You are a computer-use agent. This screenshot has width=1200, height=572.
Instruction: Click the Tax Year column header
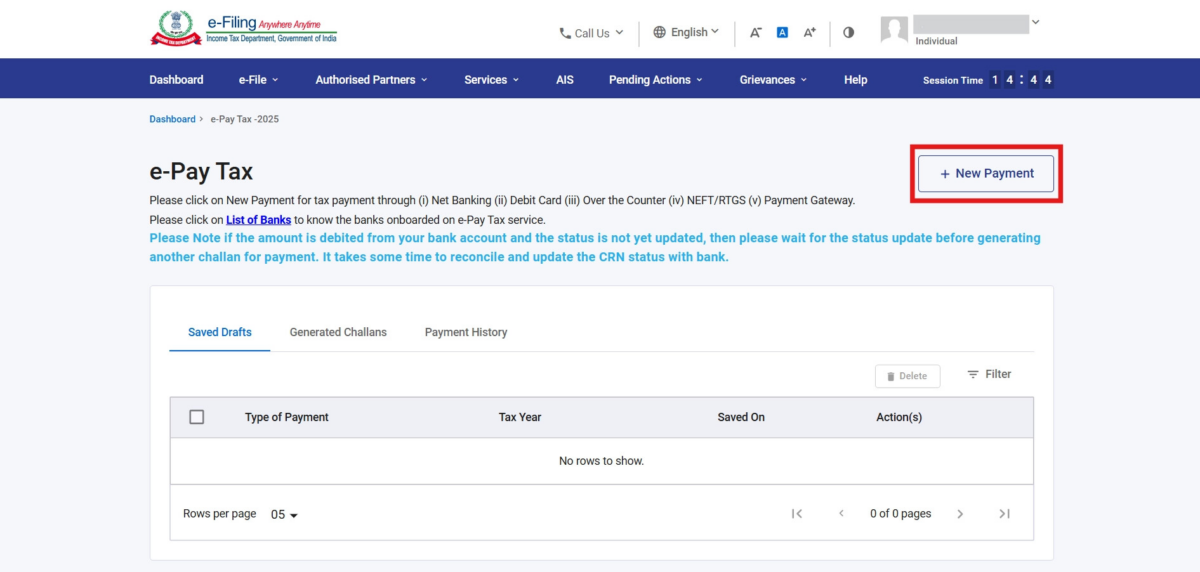[x=520, y=417]
